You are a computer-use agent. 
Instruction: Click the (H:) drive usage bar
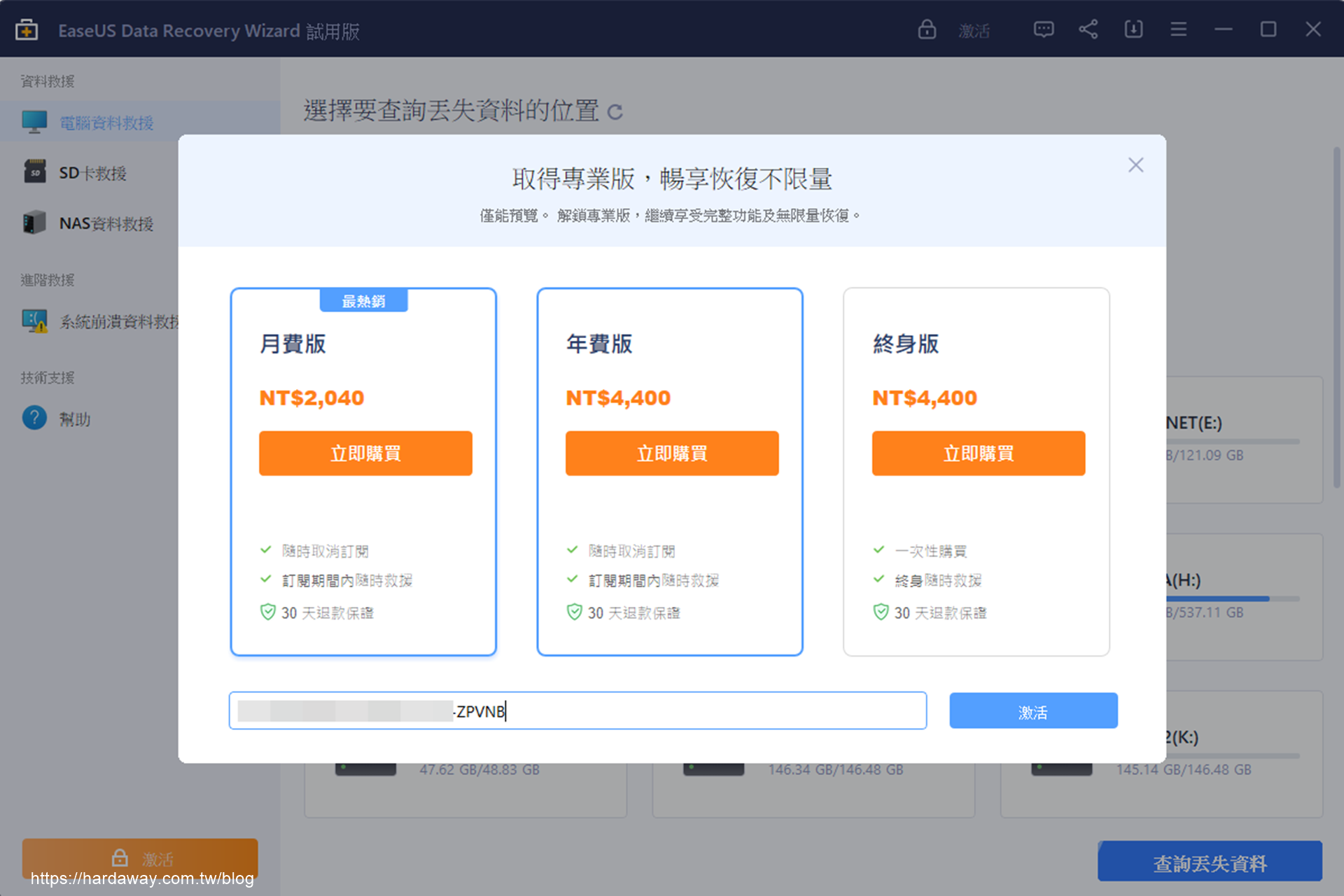[x=1233, y=598]
